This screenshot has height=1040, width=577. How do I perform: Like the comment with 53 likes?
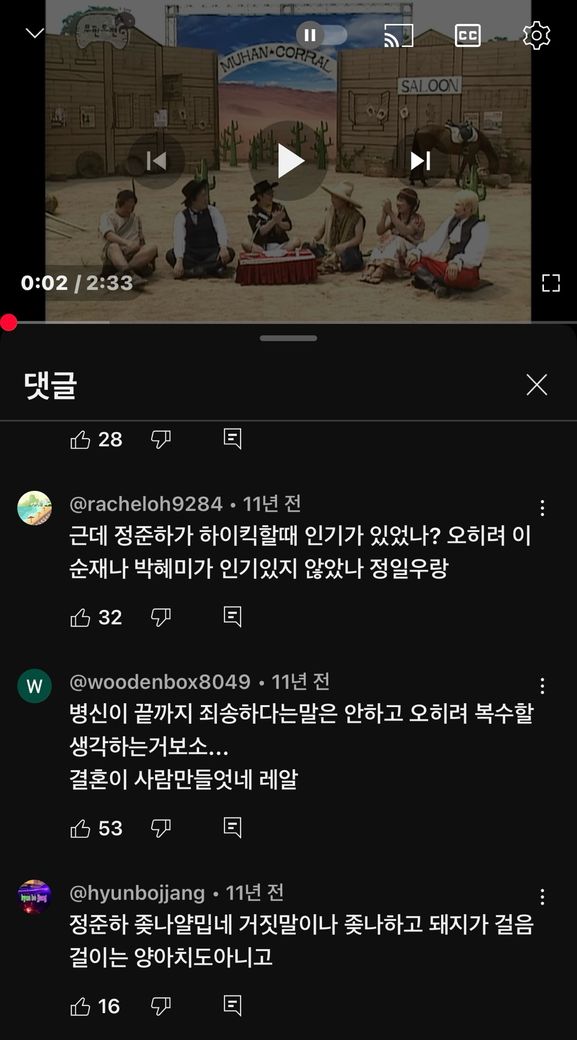pyautogui.click(x=80, y=828)
